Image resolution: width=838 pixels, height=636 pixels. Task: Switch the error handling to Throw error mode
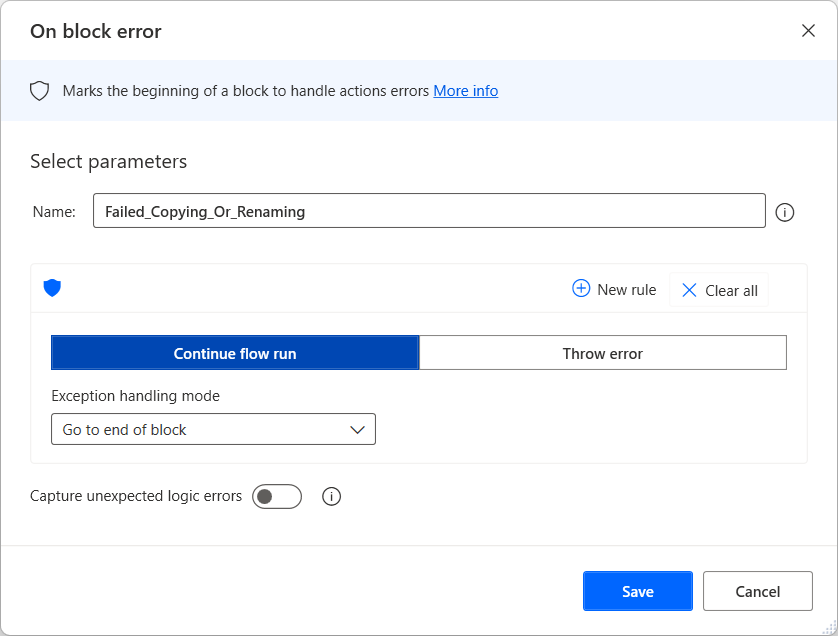coord(602,352)
